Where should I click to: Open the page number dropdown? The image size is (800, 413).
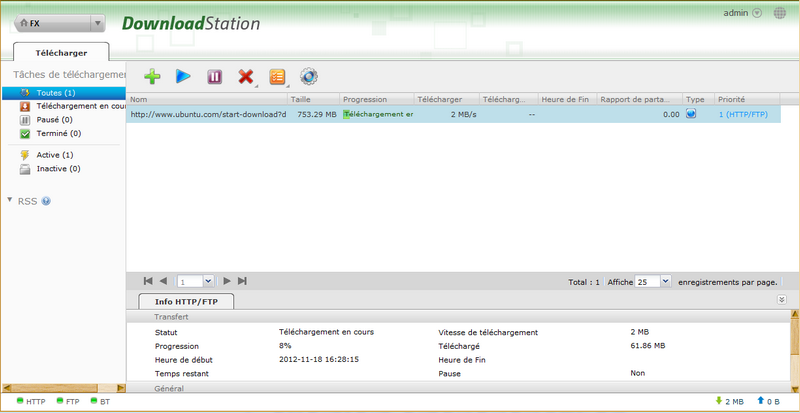[208, 281]
